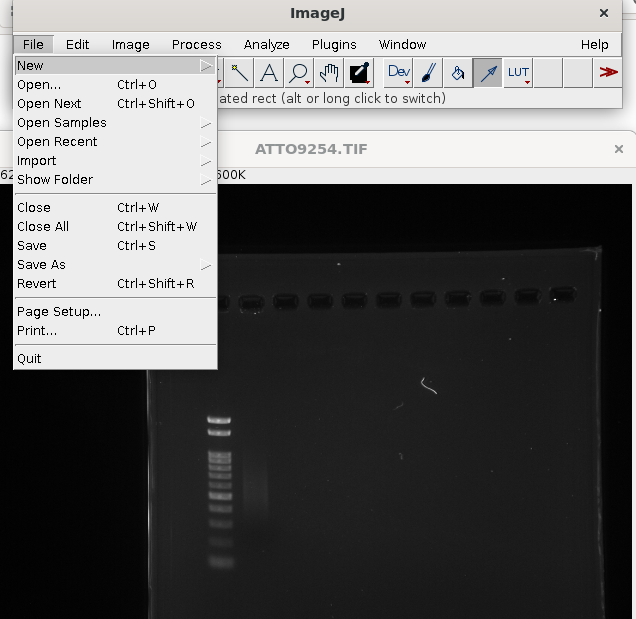636x619 pixels.
Task: Expand the Open Recent submenu
Action: coord(115,142)
